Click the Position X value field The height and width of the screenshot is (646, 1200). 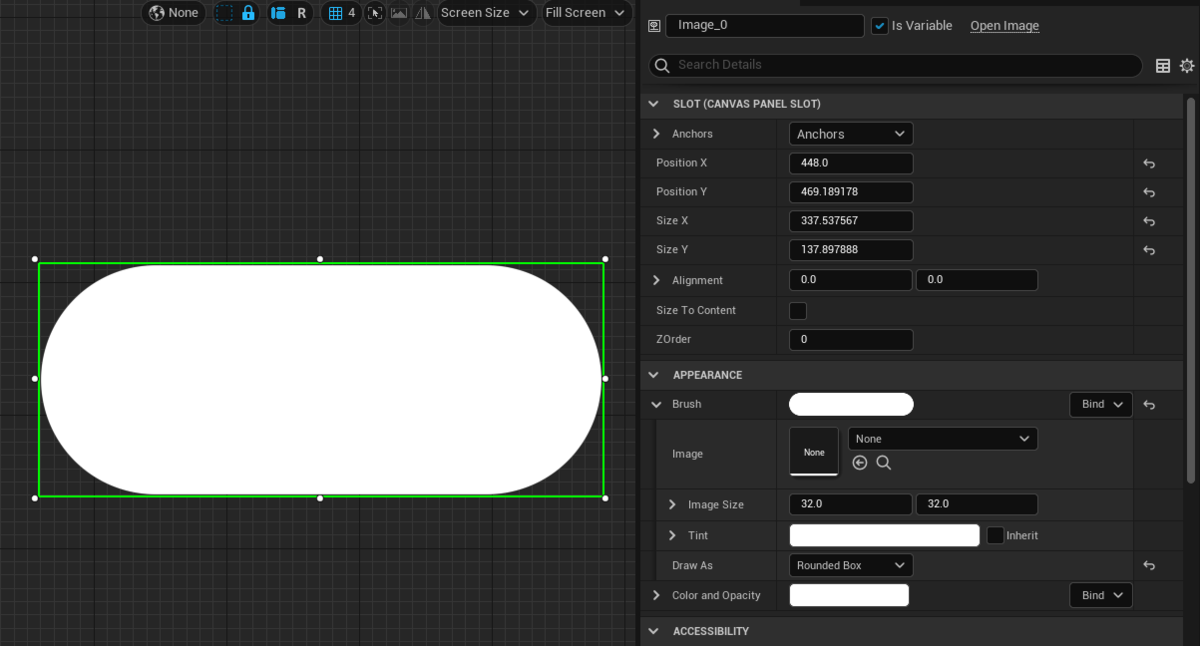[x=851, y=163]
